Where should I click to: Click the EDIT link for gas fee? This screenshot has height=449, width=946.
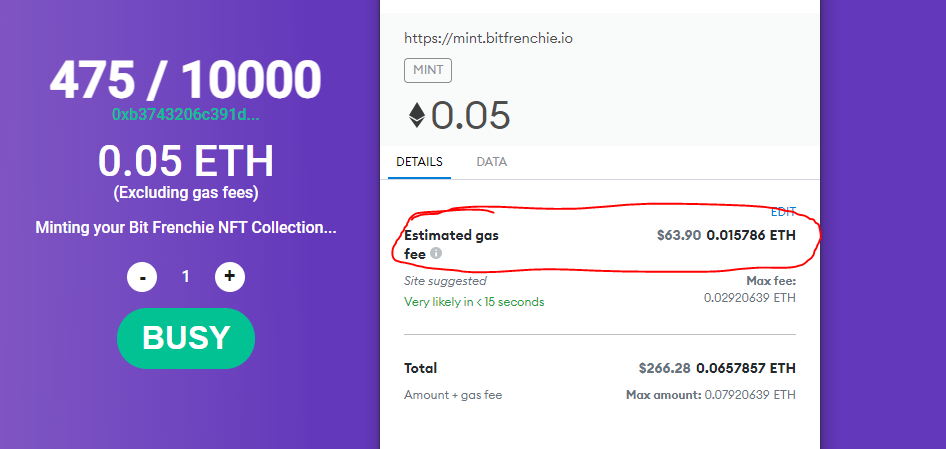pos(783,212)
